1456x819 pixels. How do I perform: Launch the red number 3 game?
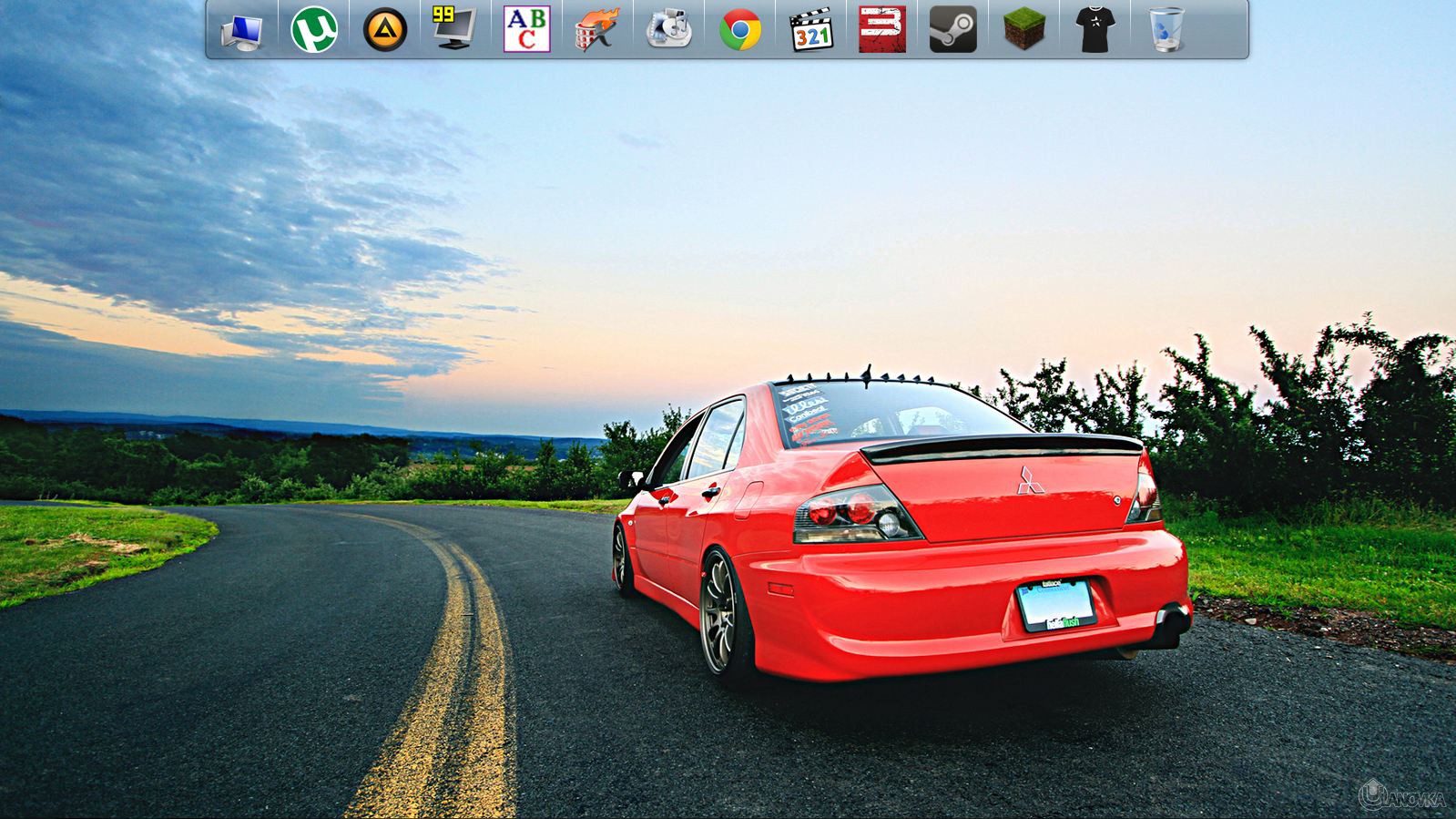tap(881, 30)
